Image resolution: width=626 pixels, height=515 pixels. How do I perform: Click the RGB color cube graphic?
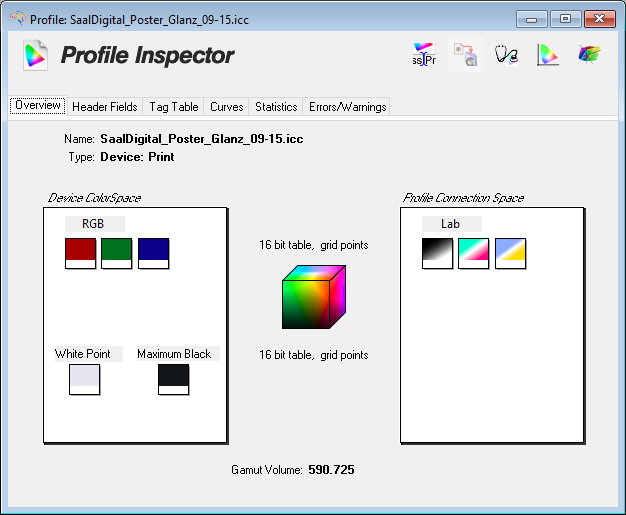pyautogui.click(x=314, y=297)
